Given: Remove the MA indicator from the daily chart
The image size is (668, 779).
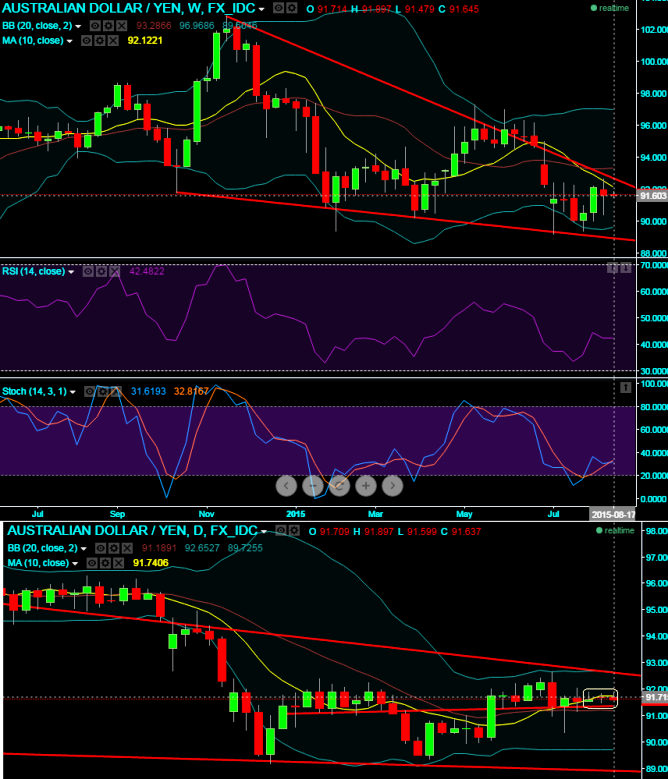Looking at the screenshot, I should tap(119, 563).
